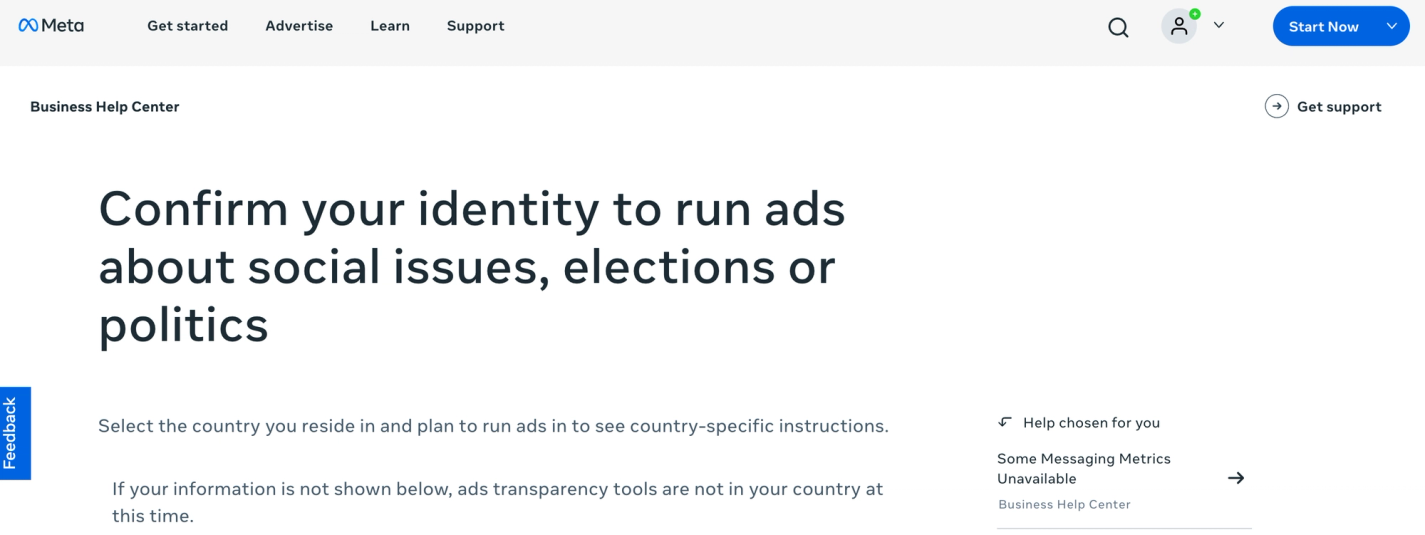Click the circled arrow beside Get support
The image size is (1425, 535).
[1276, 107]
